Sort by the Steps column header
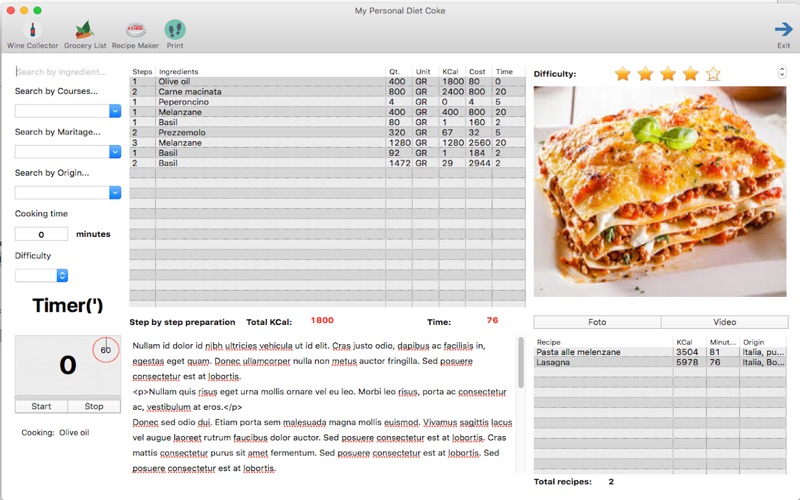Screen dimensions: 800x500 (142, 72)
